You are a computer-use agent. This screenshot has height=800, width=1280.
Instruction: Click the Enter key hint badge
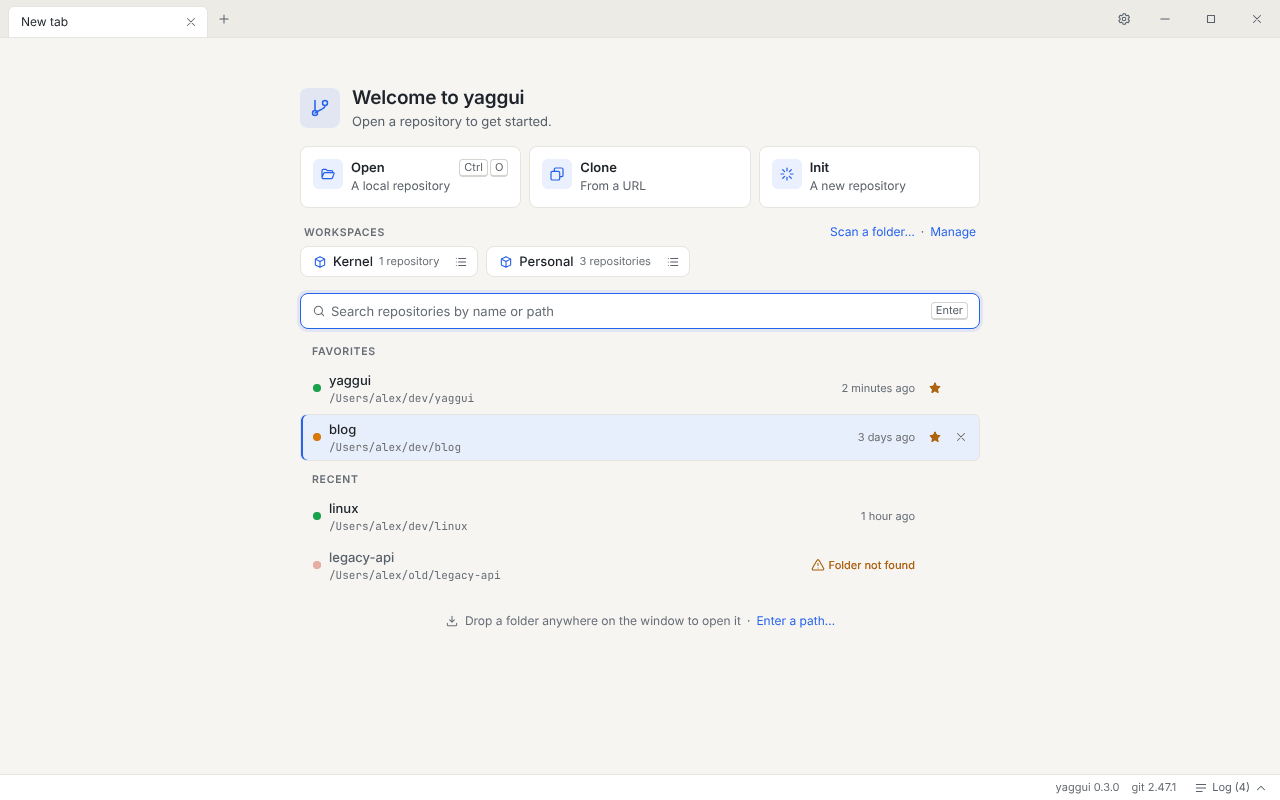click(x=949, y=311)
